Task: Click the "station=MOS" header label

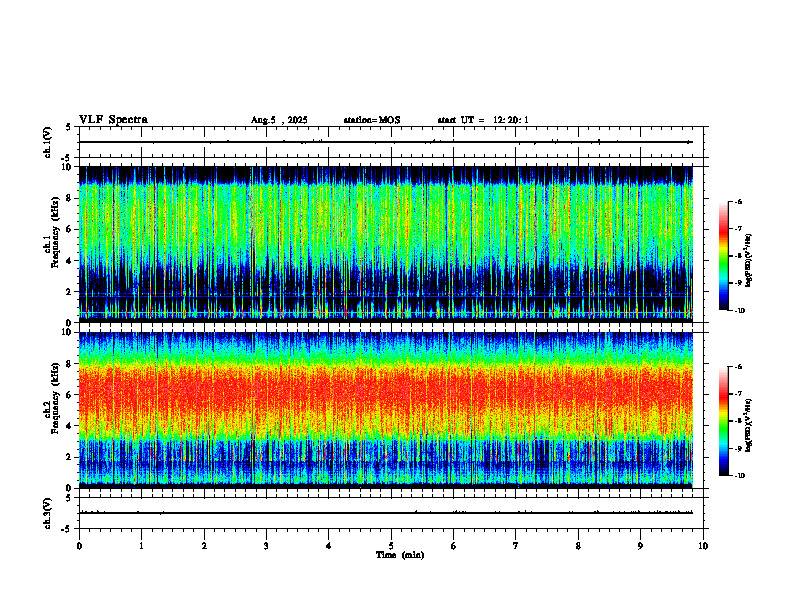Action: [x=372, y=120]
